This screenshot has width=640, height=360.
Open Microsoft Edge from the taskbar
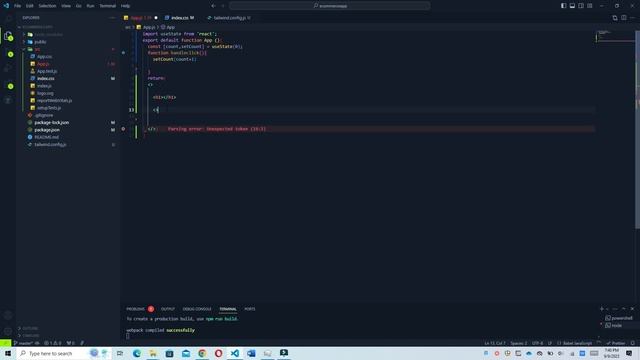[136, 353]
